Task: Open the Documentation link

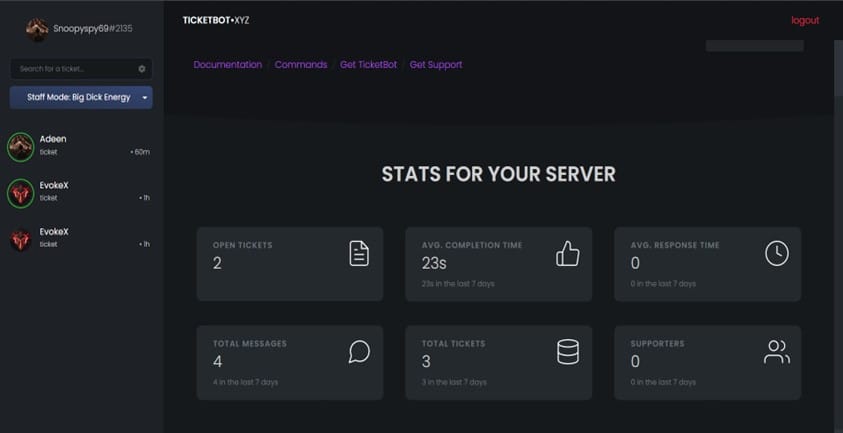Action: 228,65
